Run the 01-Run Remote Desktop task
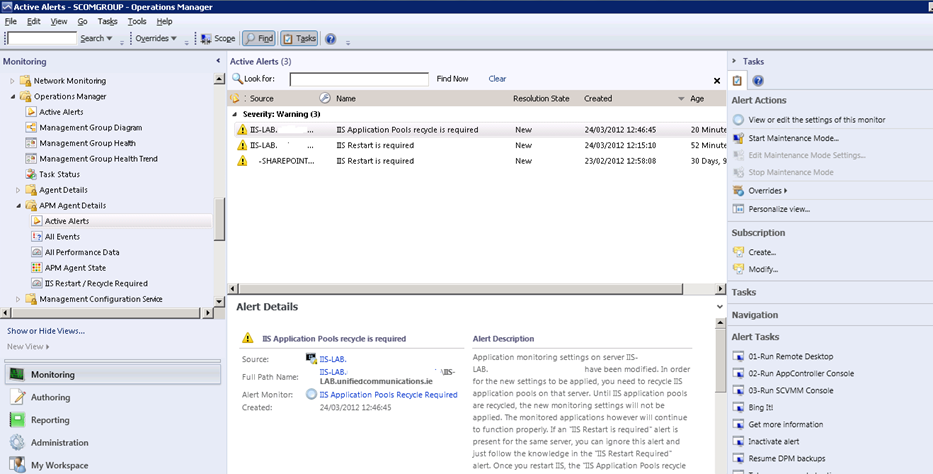 tap(790, 356)
